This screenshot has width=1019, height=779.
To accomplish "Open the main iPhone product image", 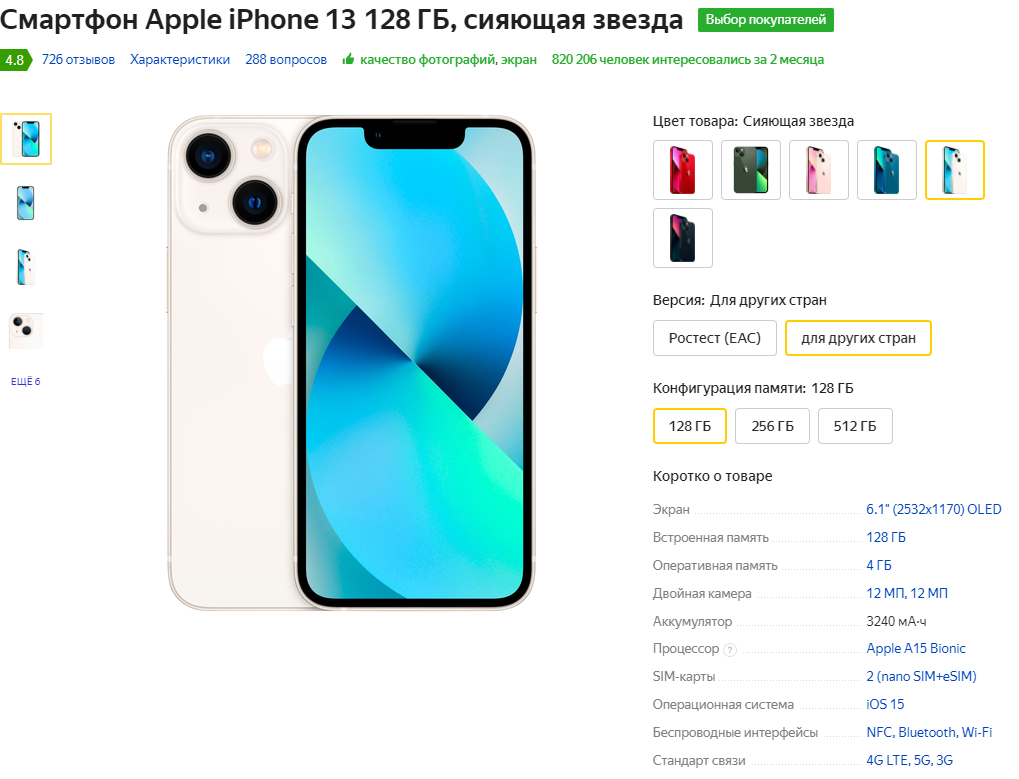I will click(351, 363).
